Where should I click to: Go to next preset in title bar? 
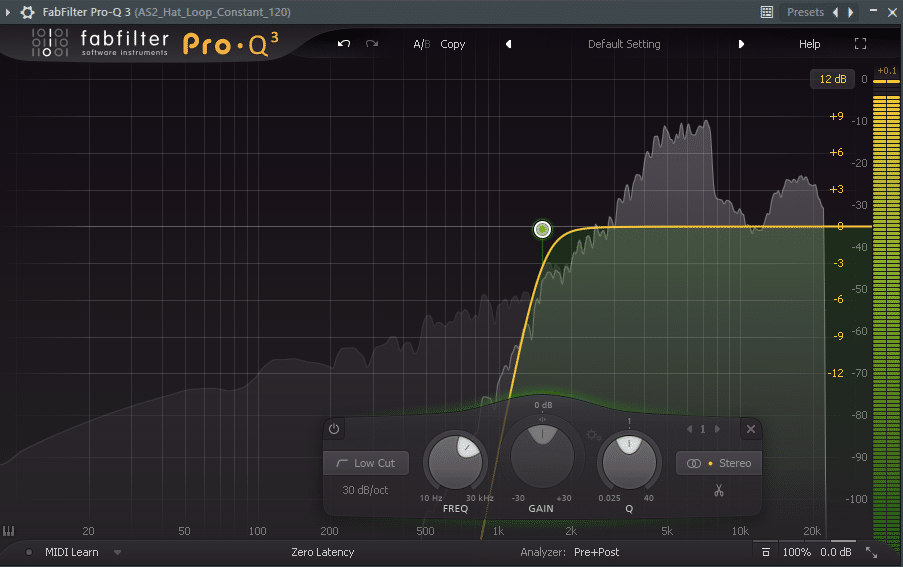(851, 12)
